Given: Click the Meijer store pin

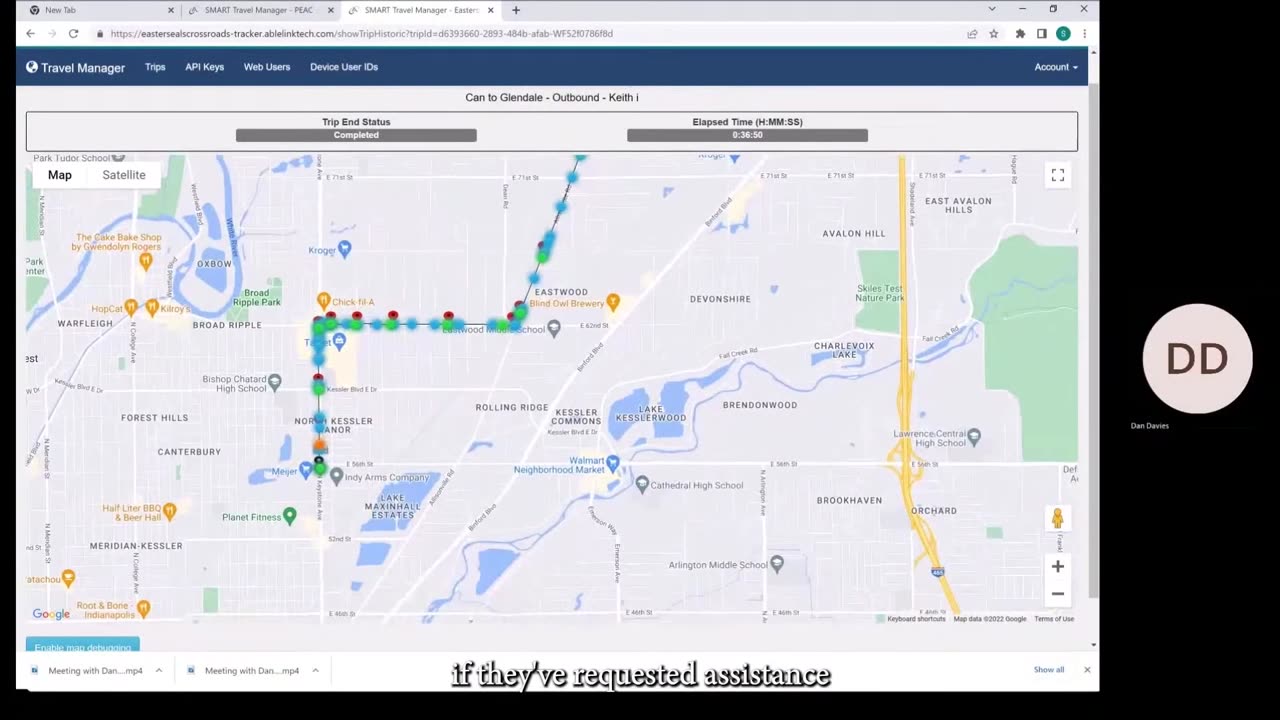Looking at the screenshot, I should (305, 469).
